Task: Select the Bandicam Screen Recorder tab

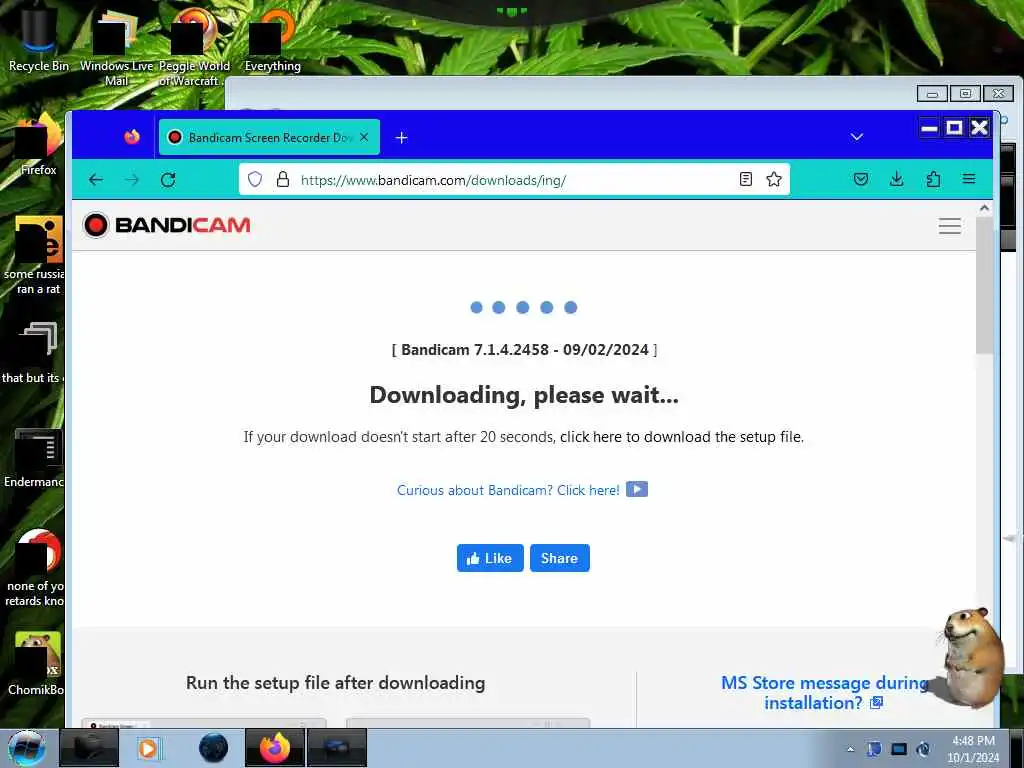Action: 269,137
